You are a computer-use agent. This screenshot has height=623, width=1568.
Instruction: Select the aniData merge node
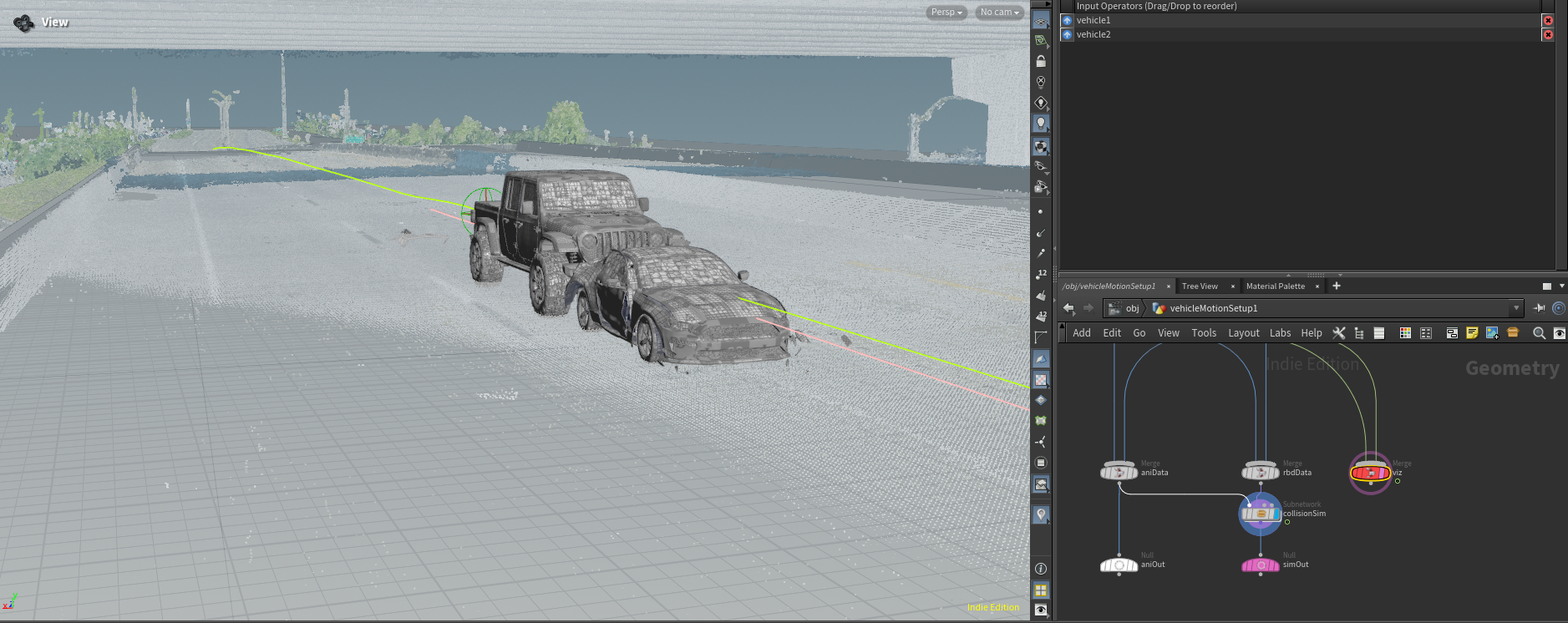1119,472
